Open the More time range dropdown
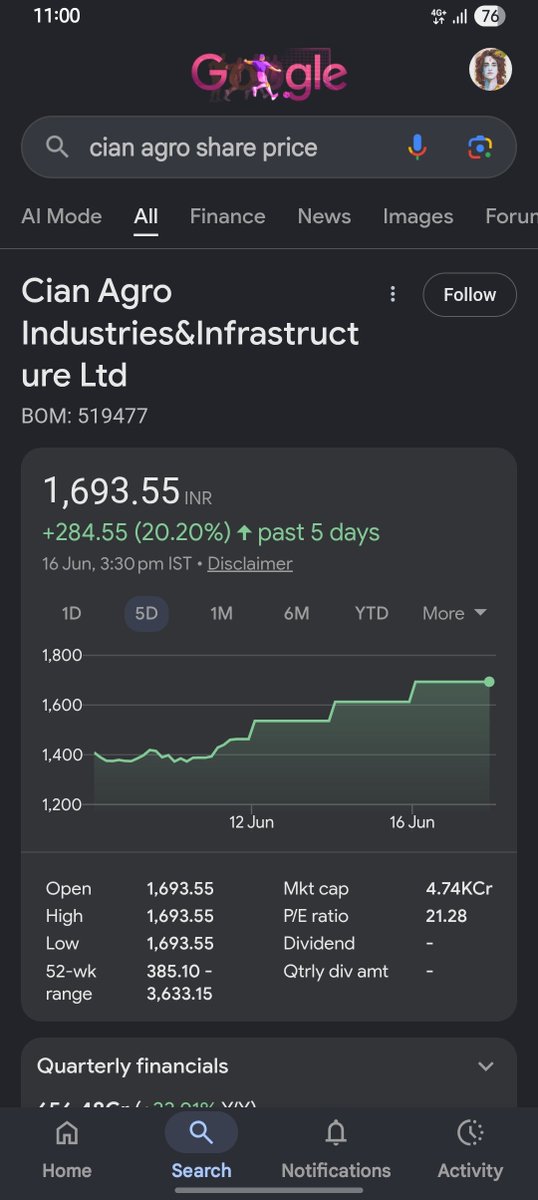 [x=454, y=613]
